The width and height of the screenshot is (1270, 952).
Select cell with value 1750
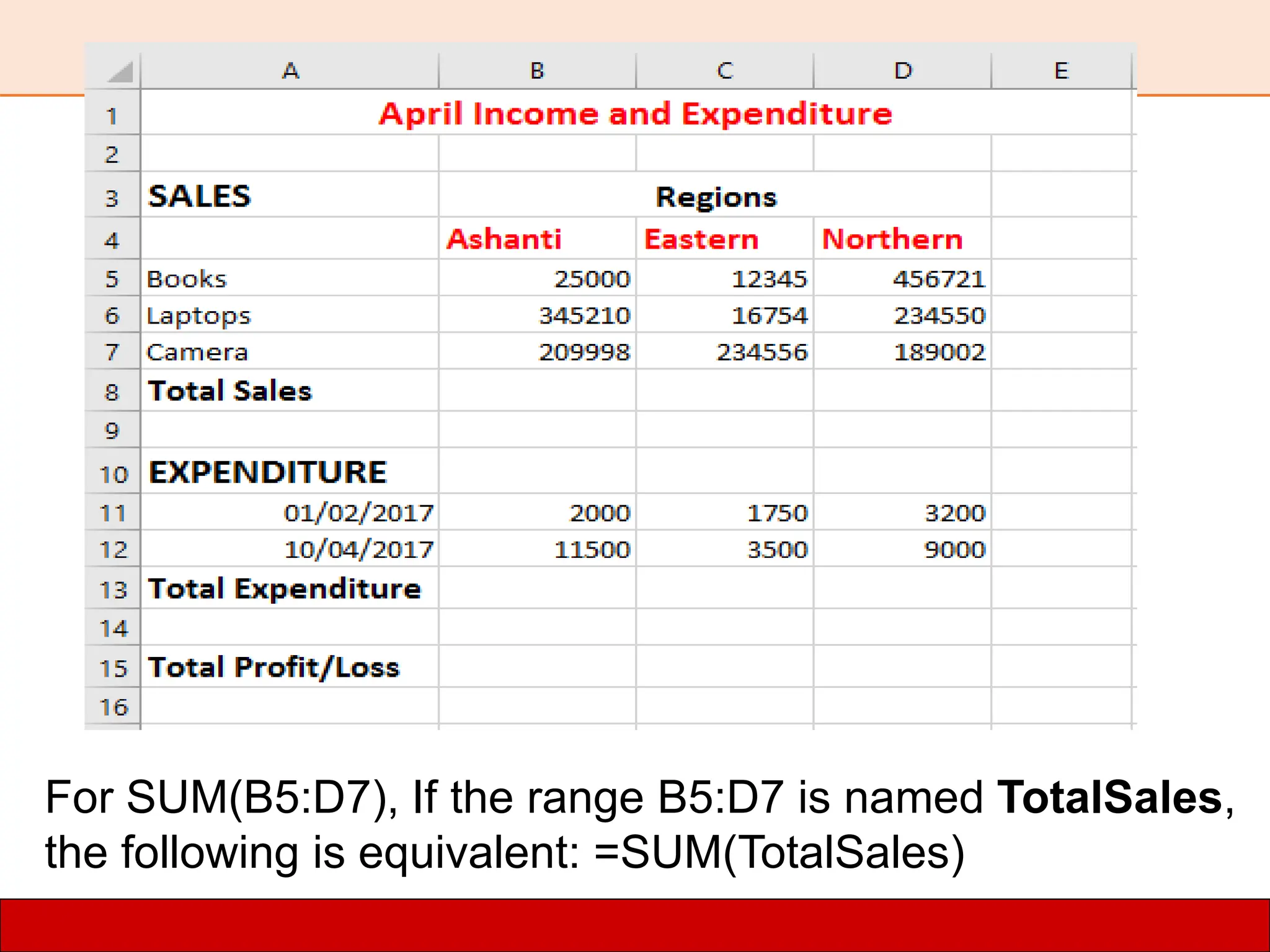[x=725, y=512]
